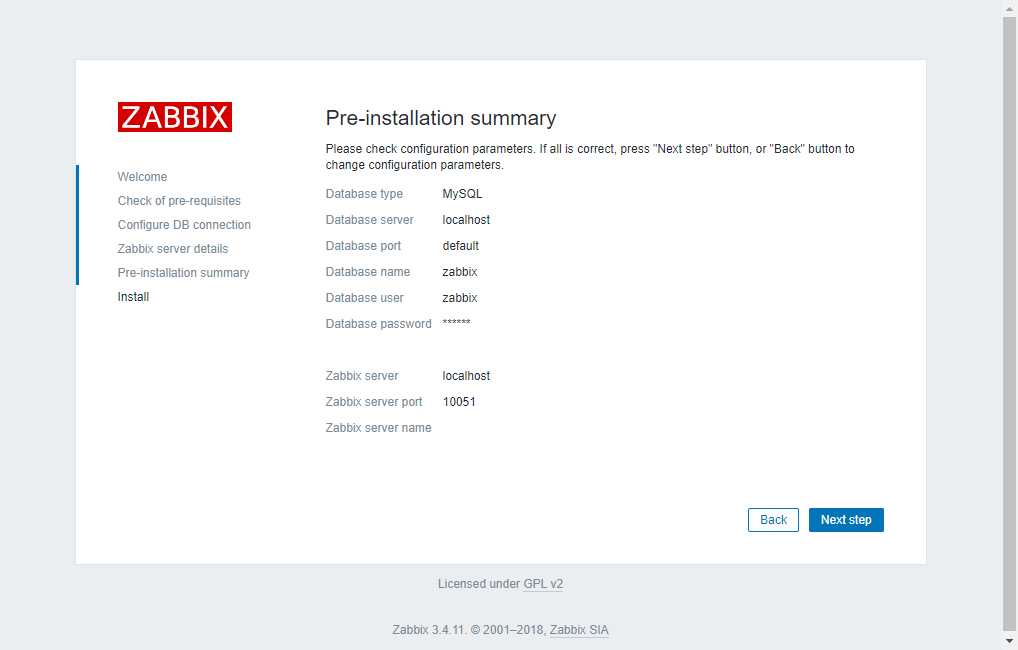This screenshot has height=650, width=1018.
Task: Click the Database password label
Action: (379, 323)
